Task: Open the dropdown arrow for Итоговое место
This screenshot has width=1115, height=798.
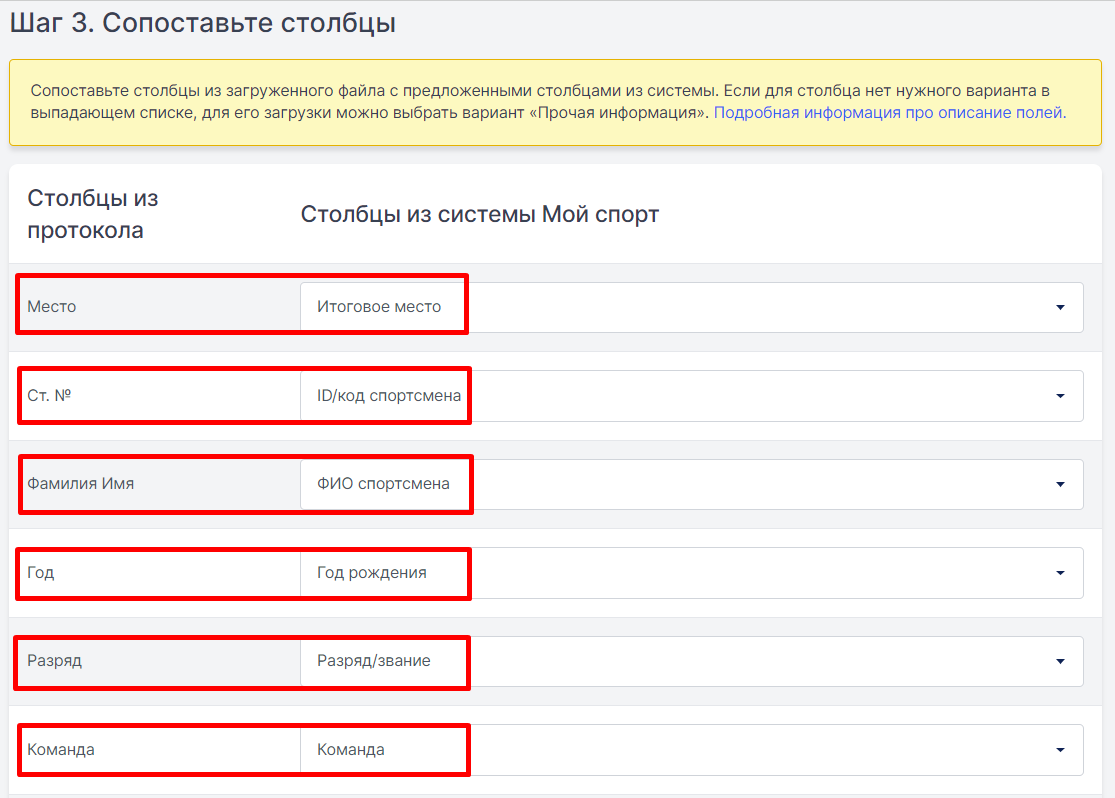Action: click(x=1060, y=307)
